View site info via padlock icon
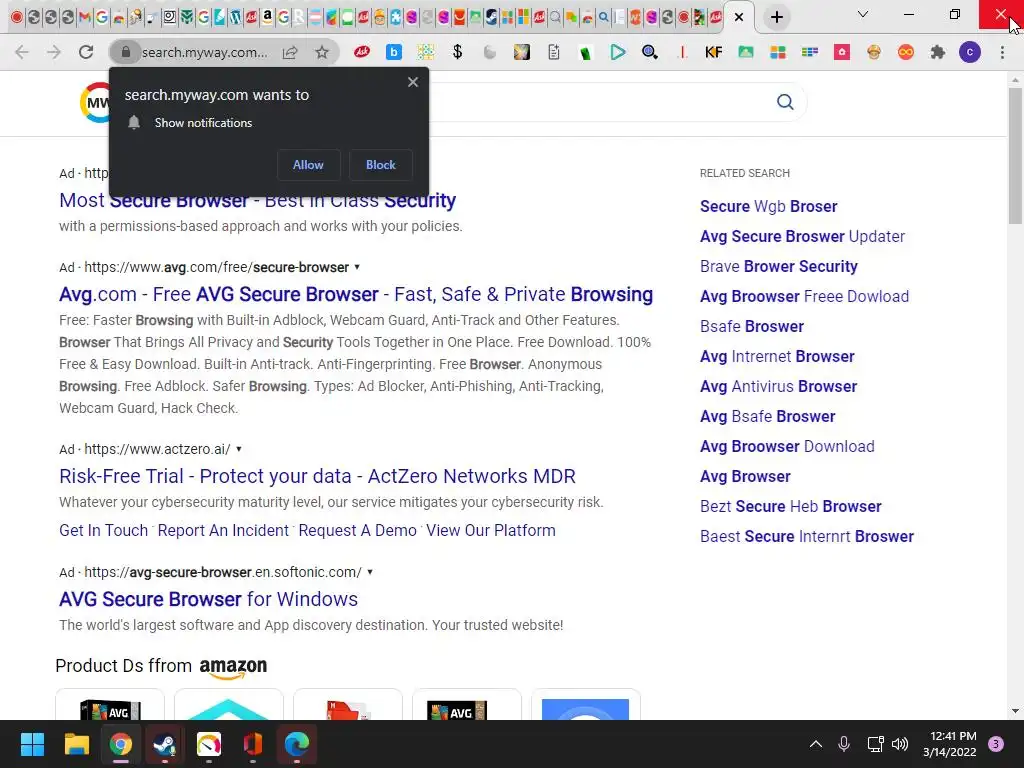1024x768 pixels. (x=126, y=52)
